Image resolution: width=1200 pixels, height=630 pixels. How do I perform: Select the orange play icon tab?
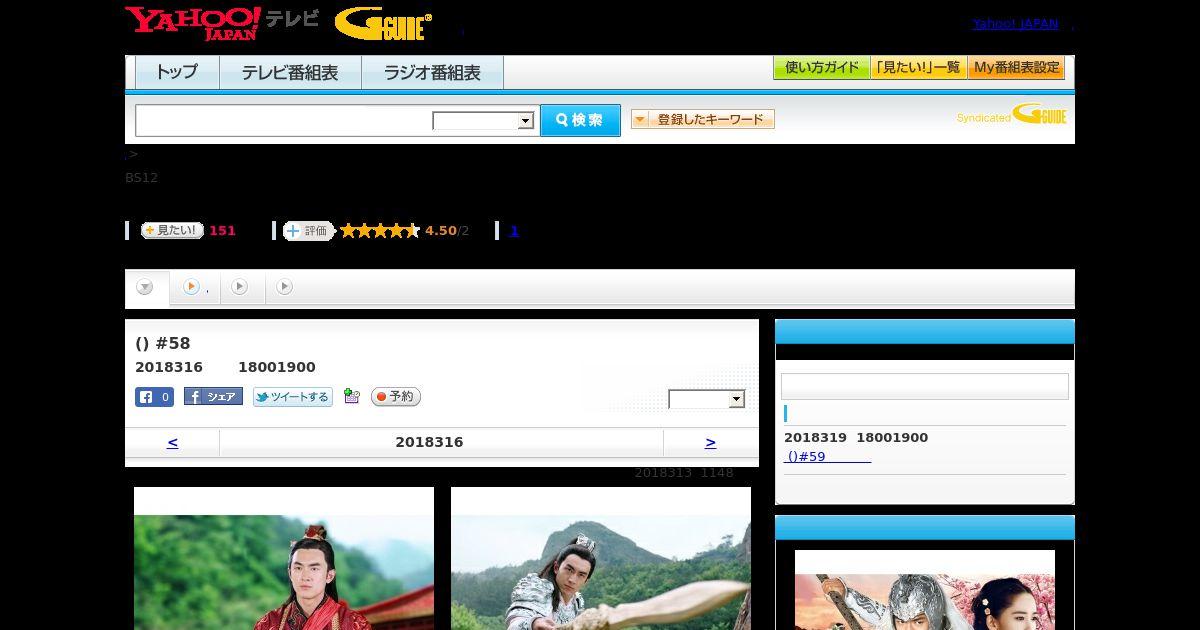[x=194, y=287]
